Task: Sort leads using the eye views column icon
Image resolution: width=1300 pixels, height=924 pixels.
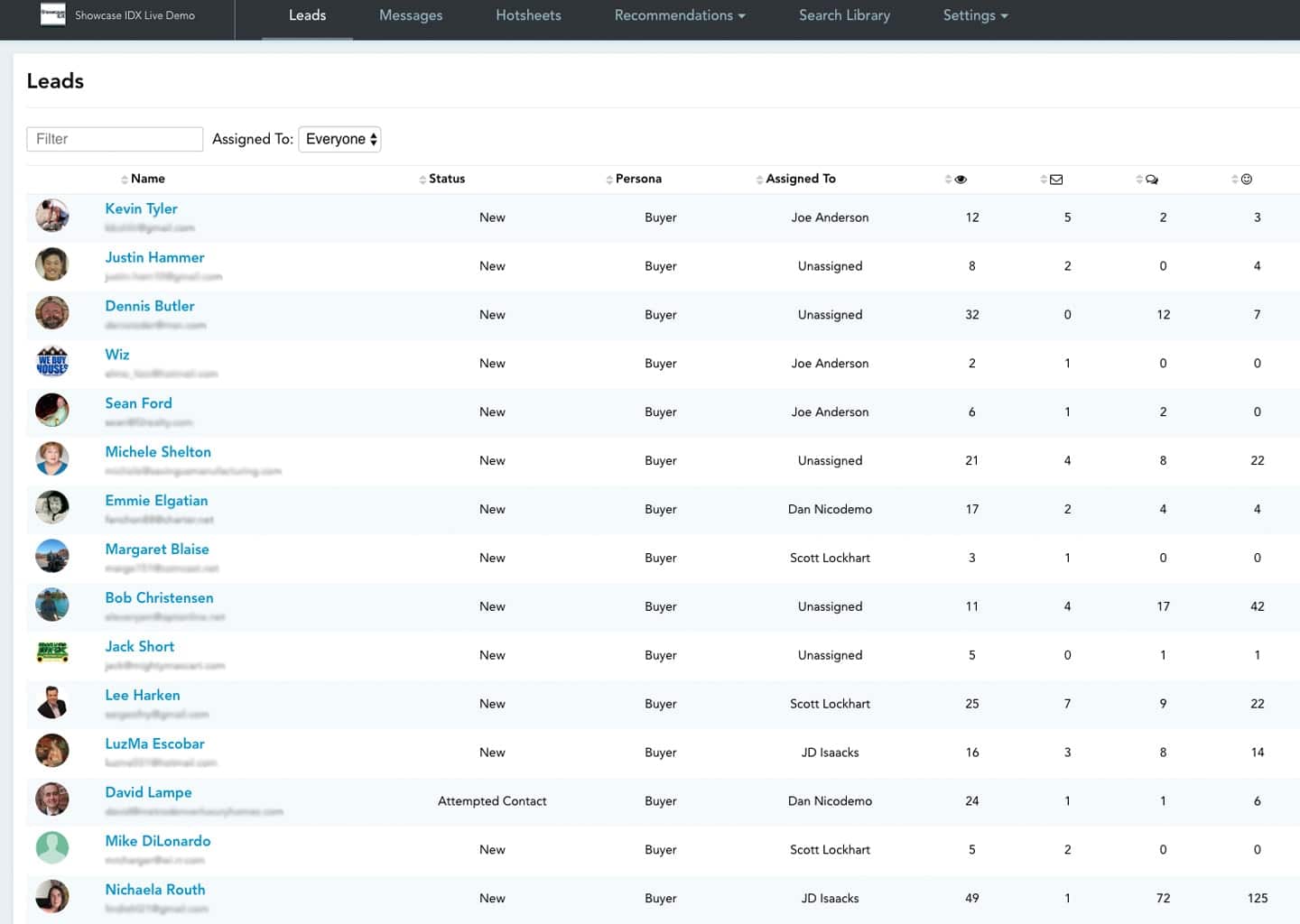Action: point(961,179)
